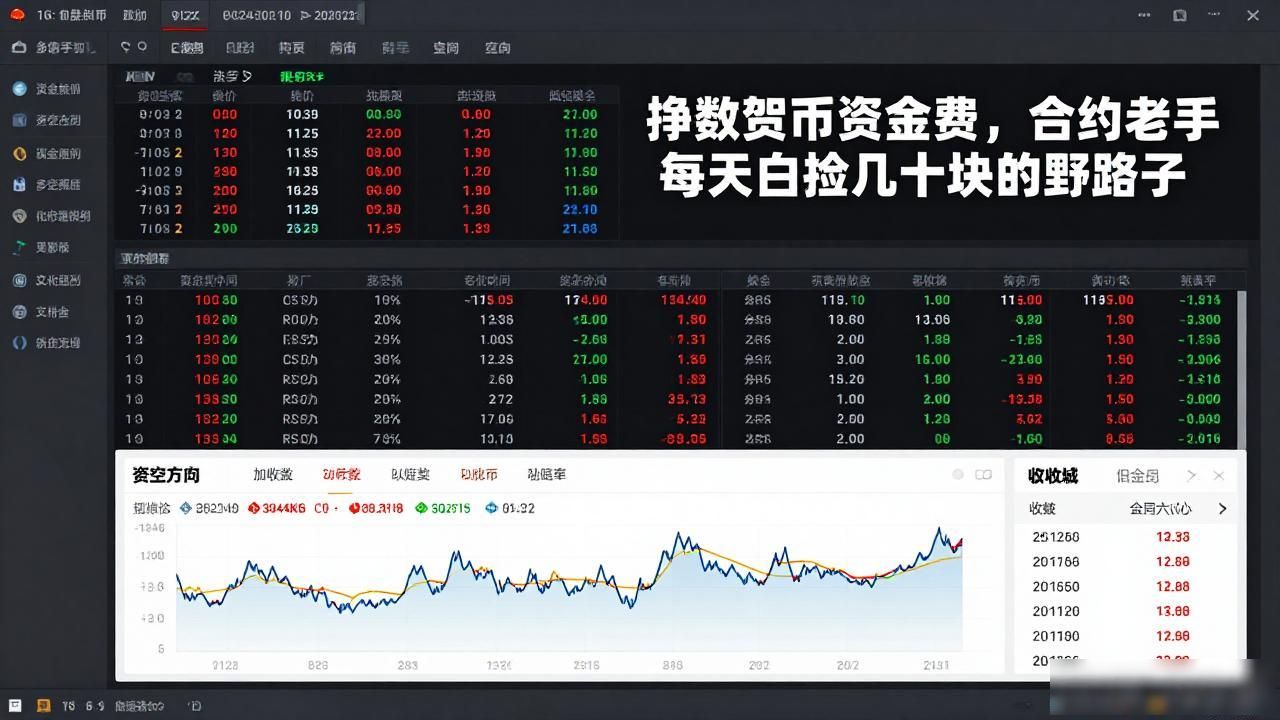Image resolution: width=1280 pixels, height=720 pixels.
Task: Click the red 134.40 cell in lower table
Action: click(x=683, y=300)
